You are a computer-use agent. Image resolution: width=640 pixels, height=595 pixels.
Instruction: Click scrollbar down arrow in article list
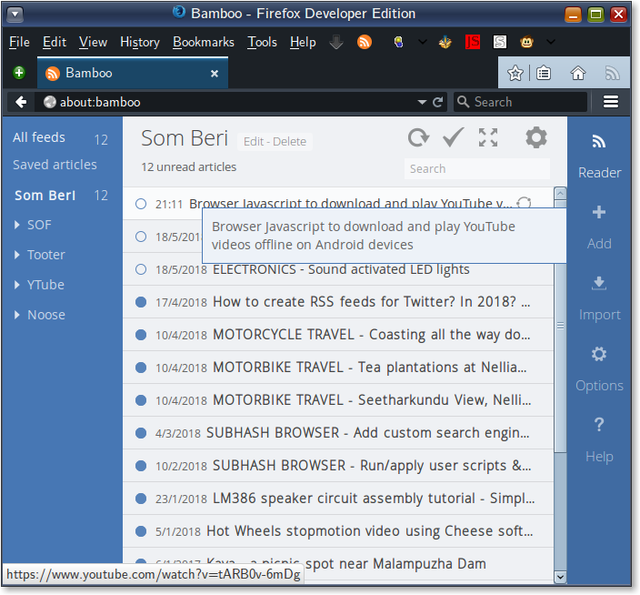coord(560,577)
